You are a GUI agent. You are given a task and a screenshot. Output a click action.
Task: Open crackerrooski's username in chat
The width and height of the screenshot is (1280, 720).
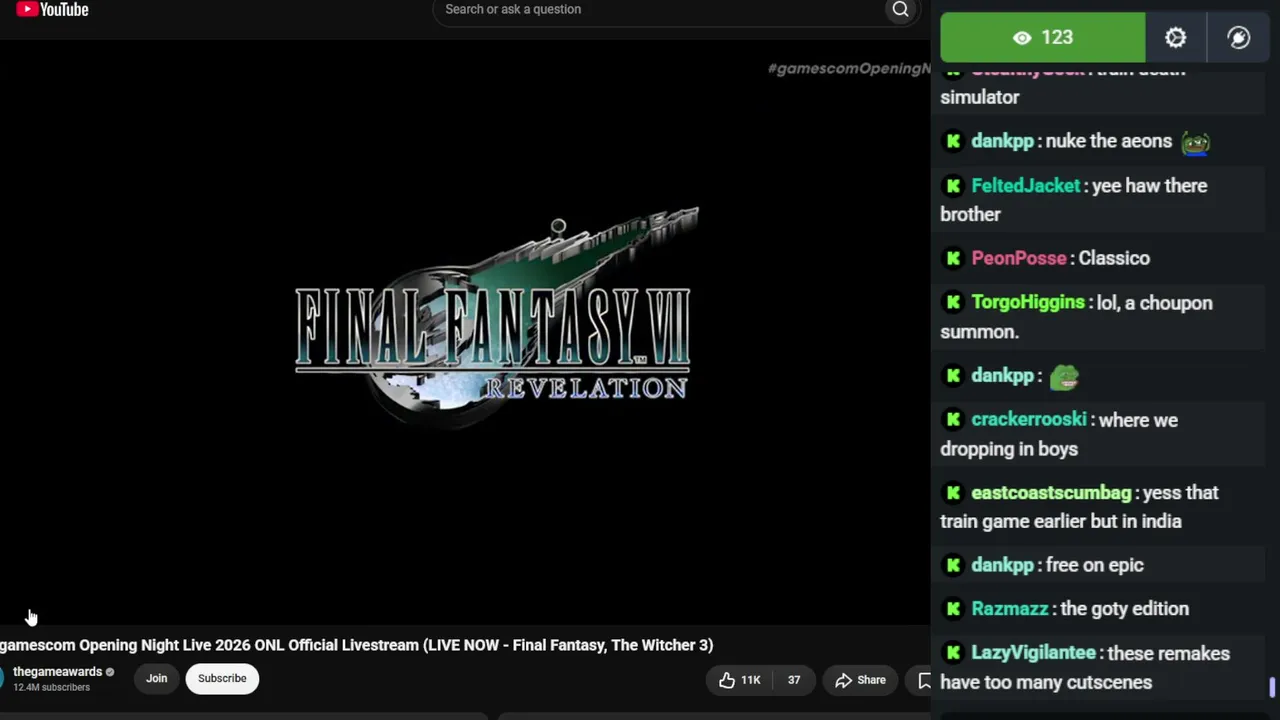(x=1028, y=420)
